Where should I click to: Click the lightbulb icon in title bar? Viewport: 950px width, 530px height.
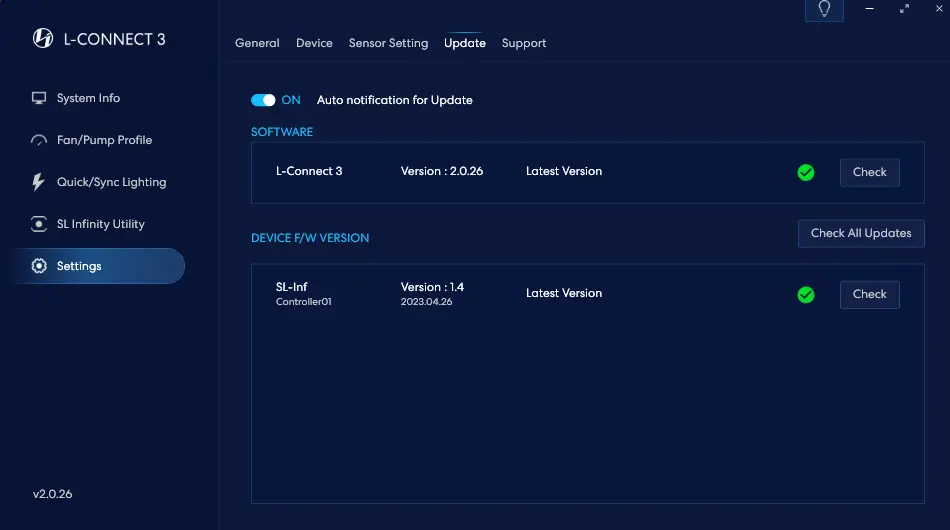tap(824, 9)
